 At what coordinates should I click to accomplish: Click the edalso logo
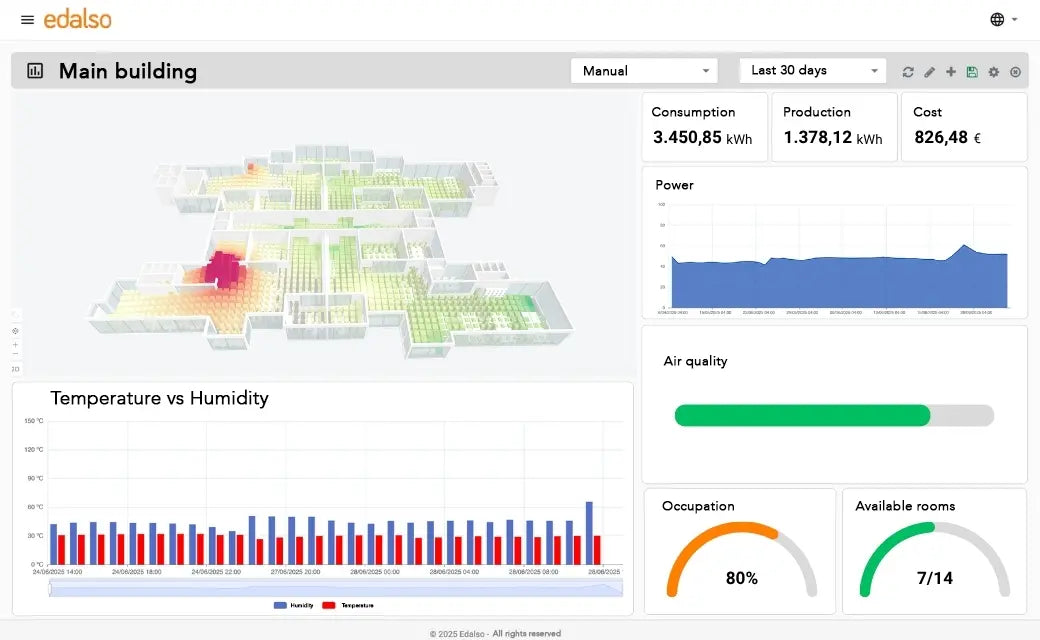point(78,19)
